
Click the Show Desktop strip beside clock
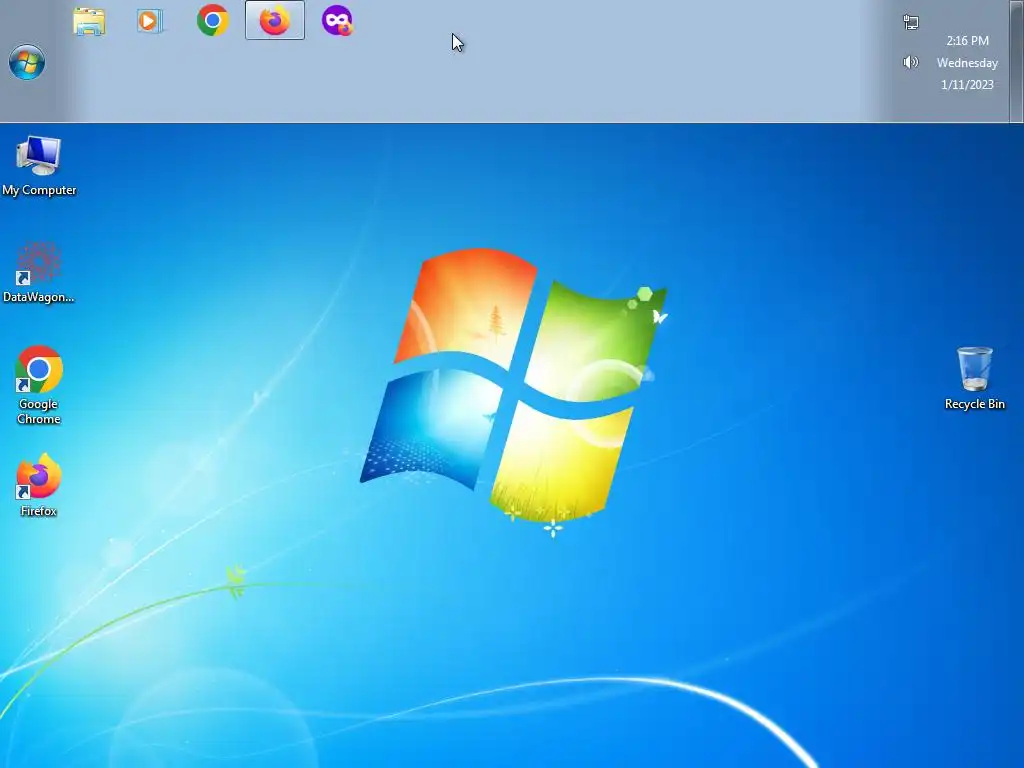click(1016, 61)
